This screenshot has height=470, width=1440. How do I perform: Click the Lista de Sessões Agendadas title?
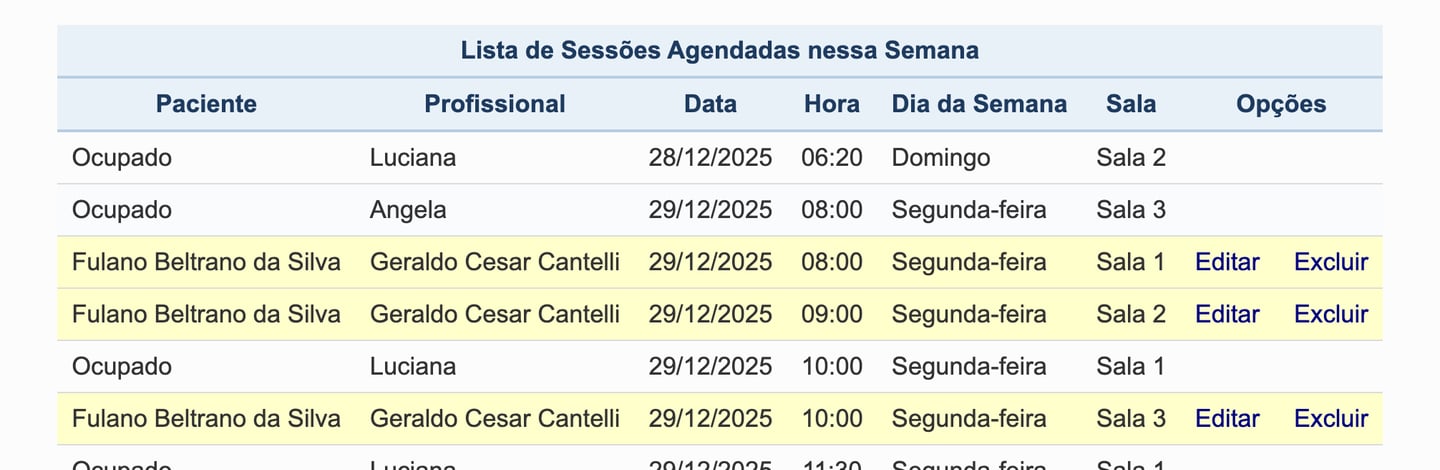point(719,50)
